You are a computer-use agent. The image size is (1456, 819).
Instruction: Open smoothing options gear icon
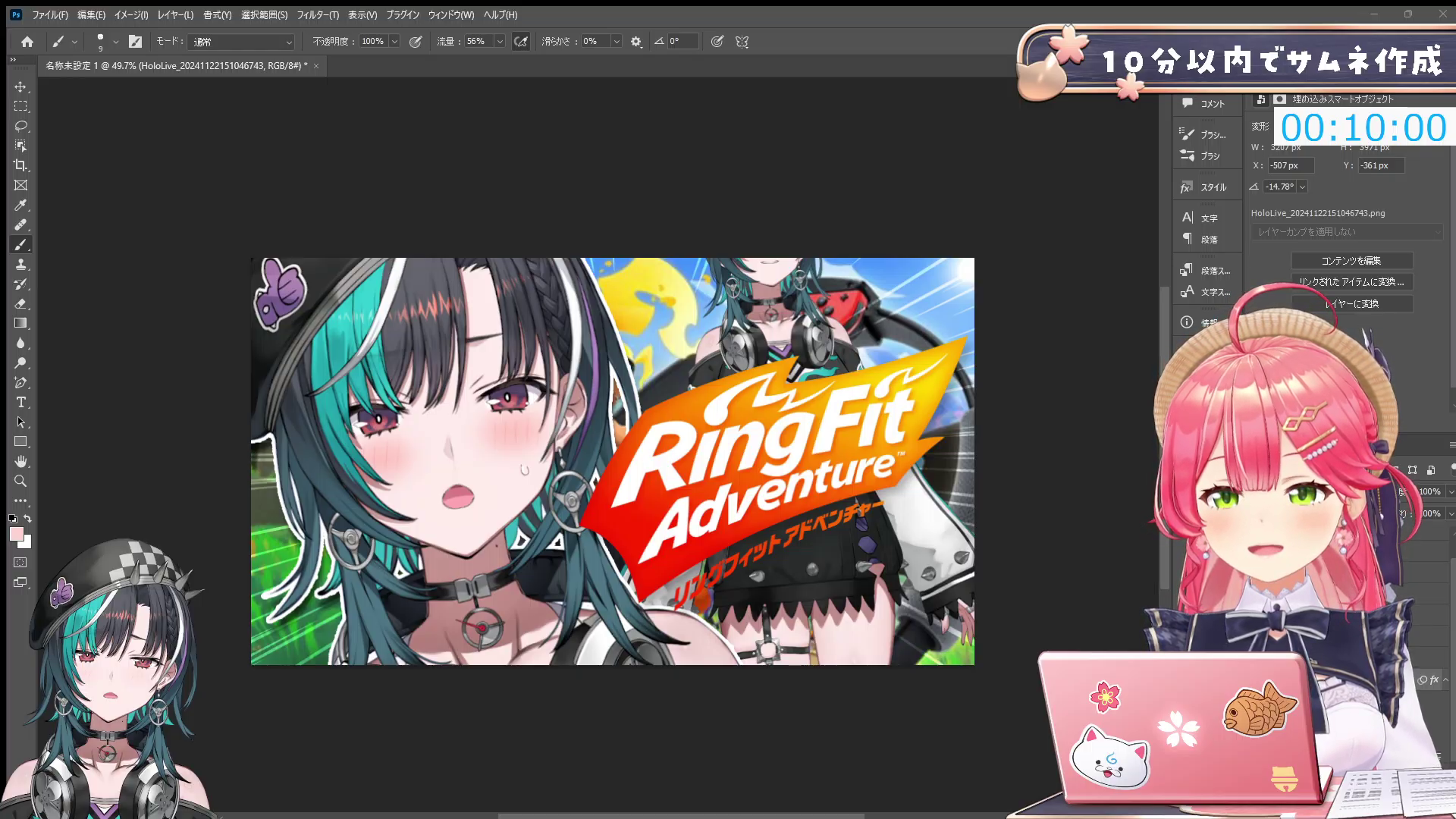pyautogui.click(x=636, y=42)
